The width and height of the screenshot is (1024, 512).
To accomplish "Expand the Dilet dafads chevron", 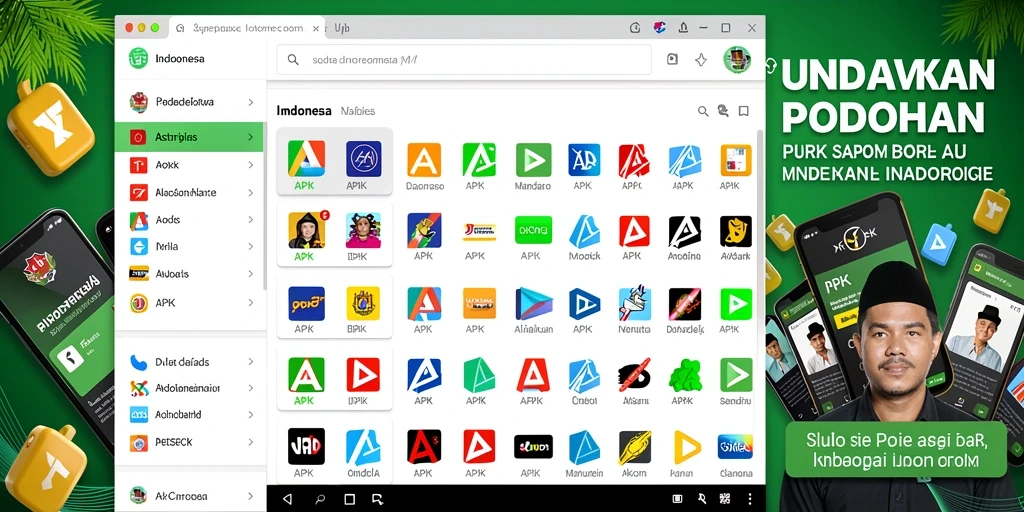I will point(250,362).
